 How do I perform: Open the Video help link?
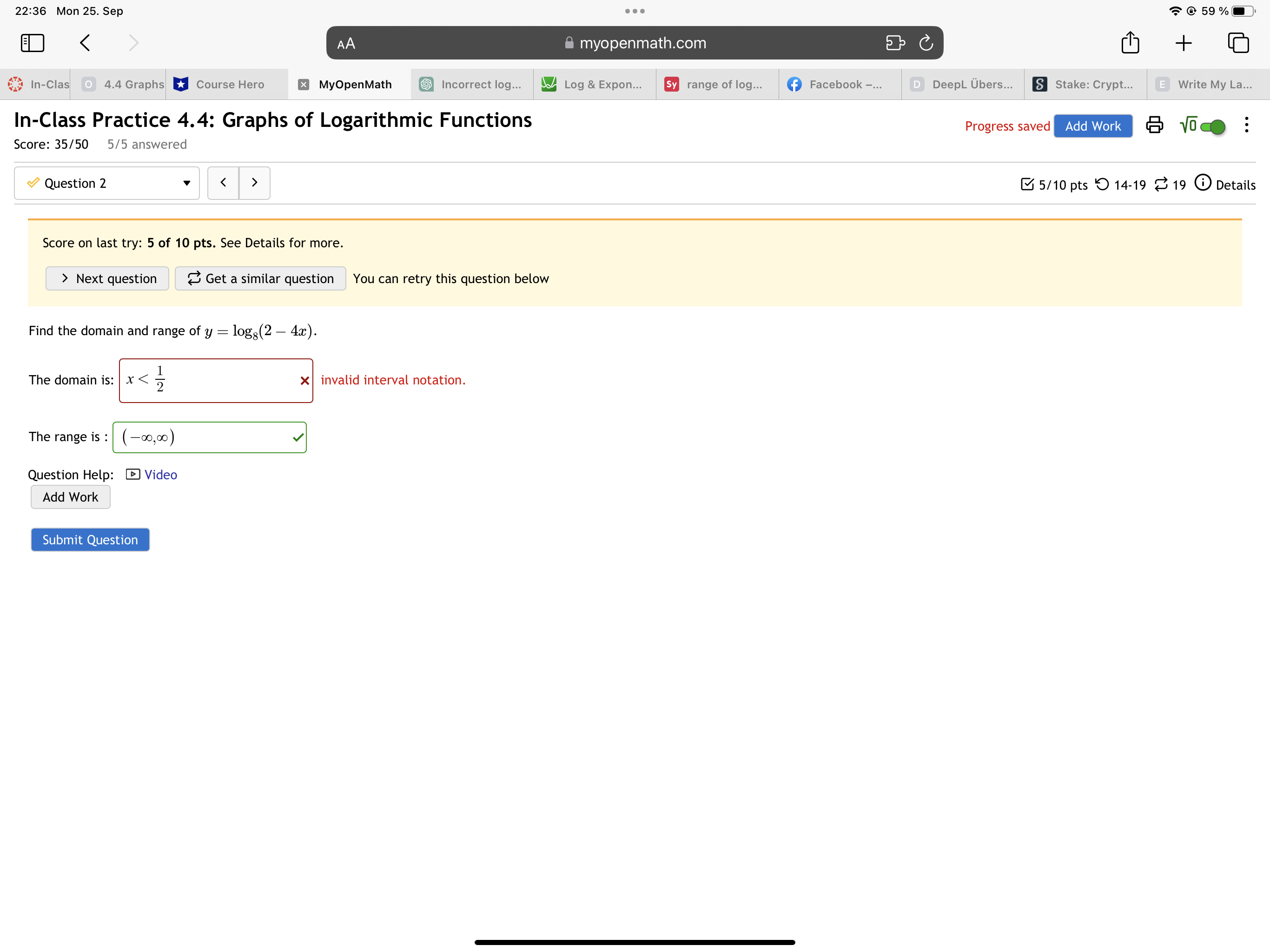160,475
